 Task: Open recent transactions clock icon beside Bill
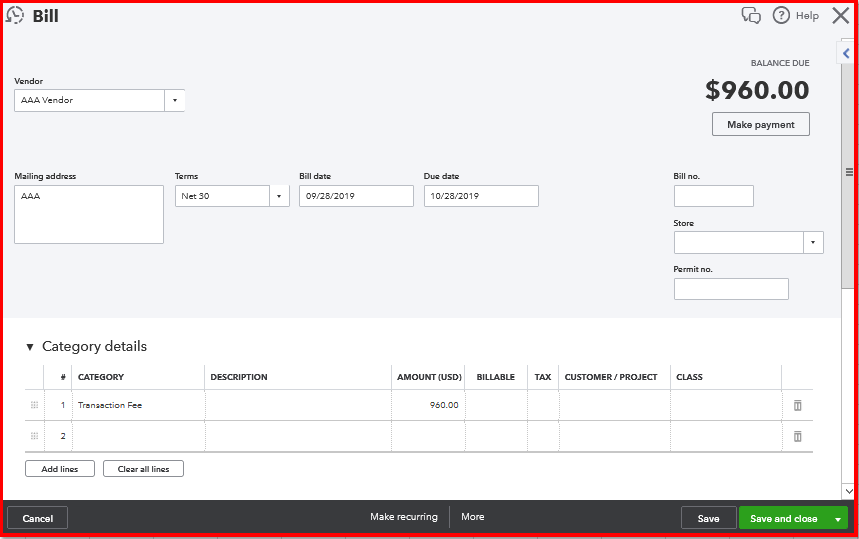click(x=15, y=15)
